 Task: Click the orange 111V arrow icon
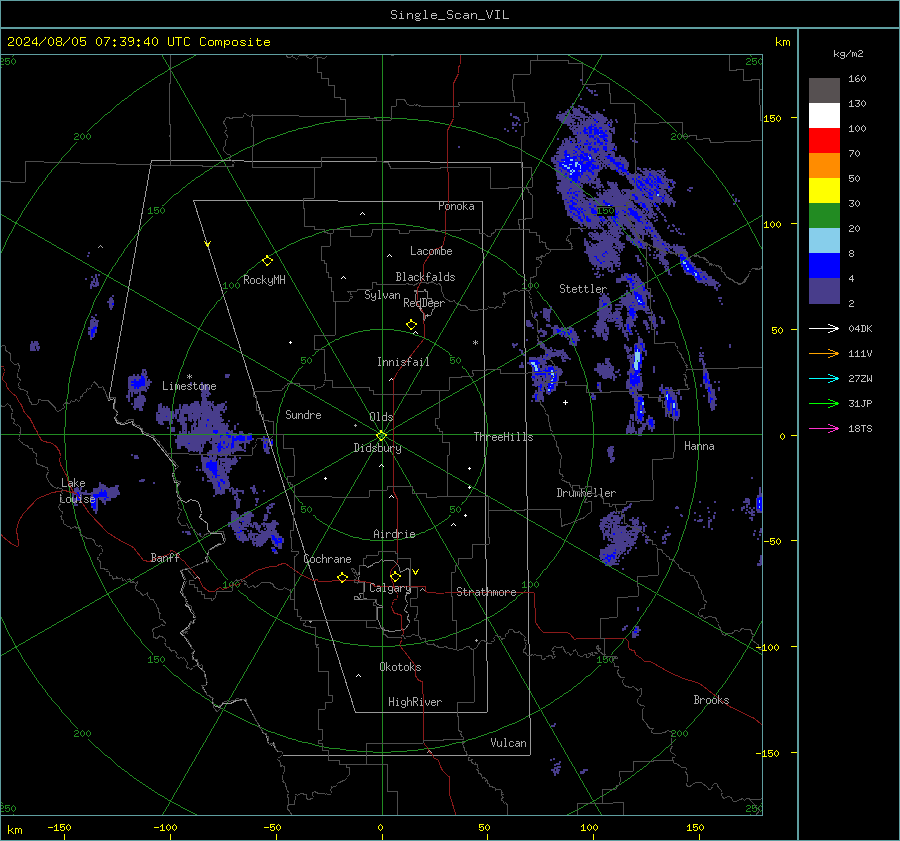(x=824, y=354)
